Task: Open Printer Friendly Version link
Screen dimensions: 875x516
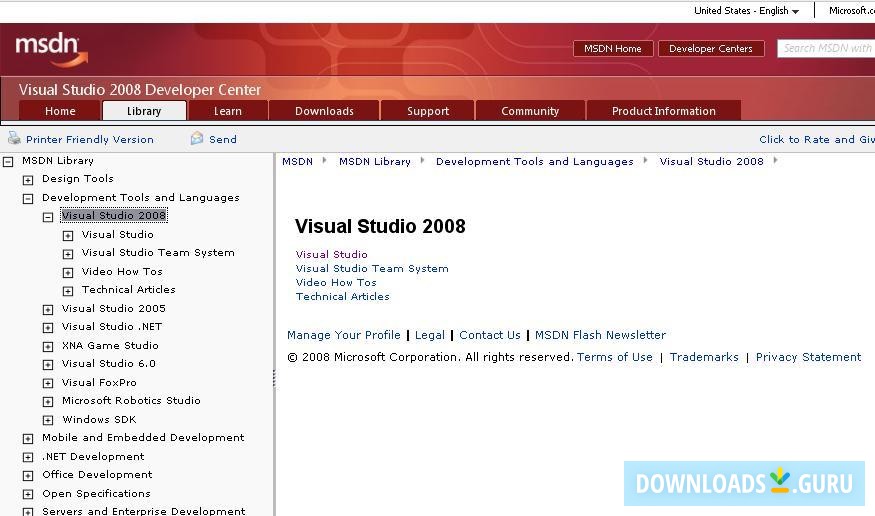Action: (x=90, y=139)
